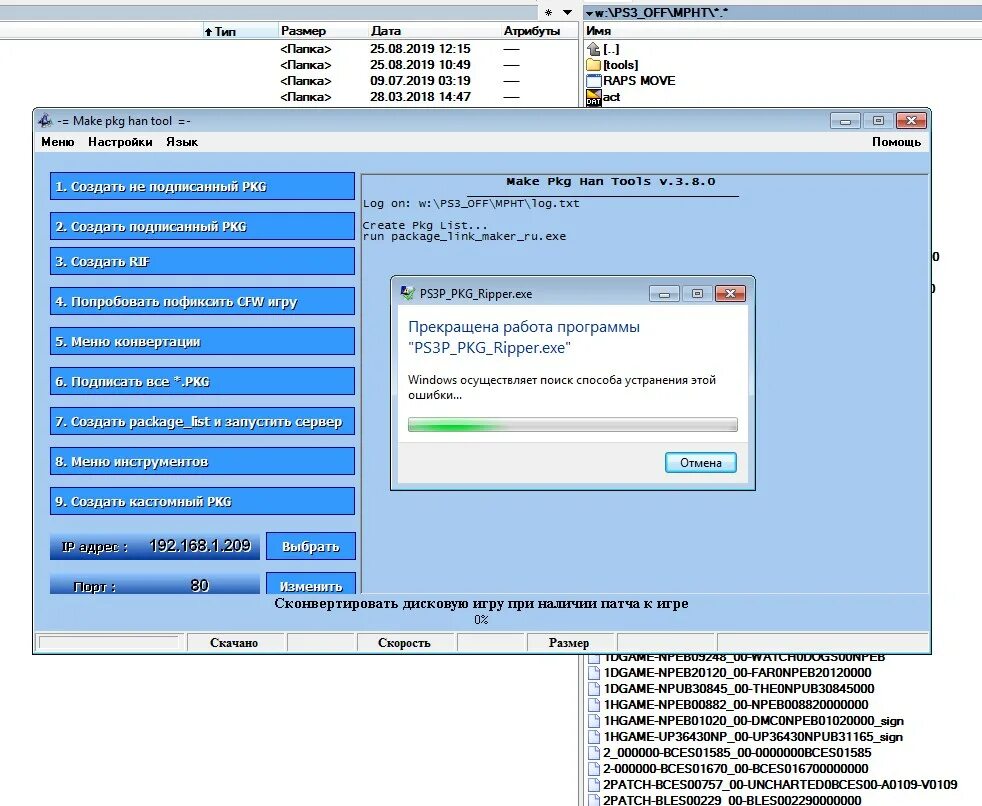Minimize the Make pkg han tool window
The height and width of the screenshot is (806, 982).
tap(845, 120)
